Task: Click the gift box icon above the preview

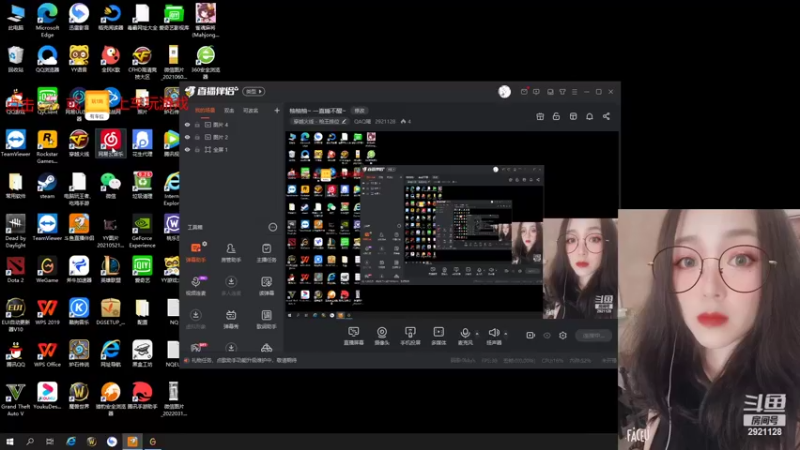Action: (x=540, y=116)
